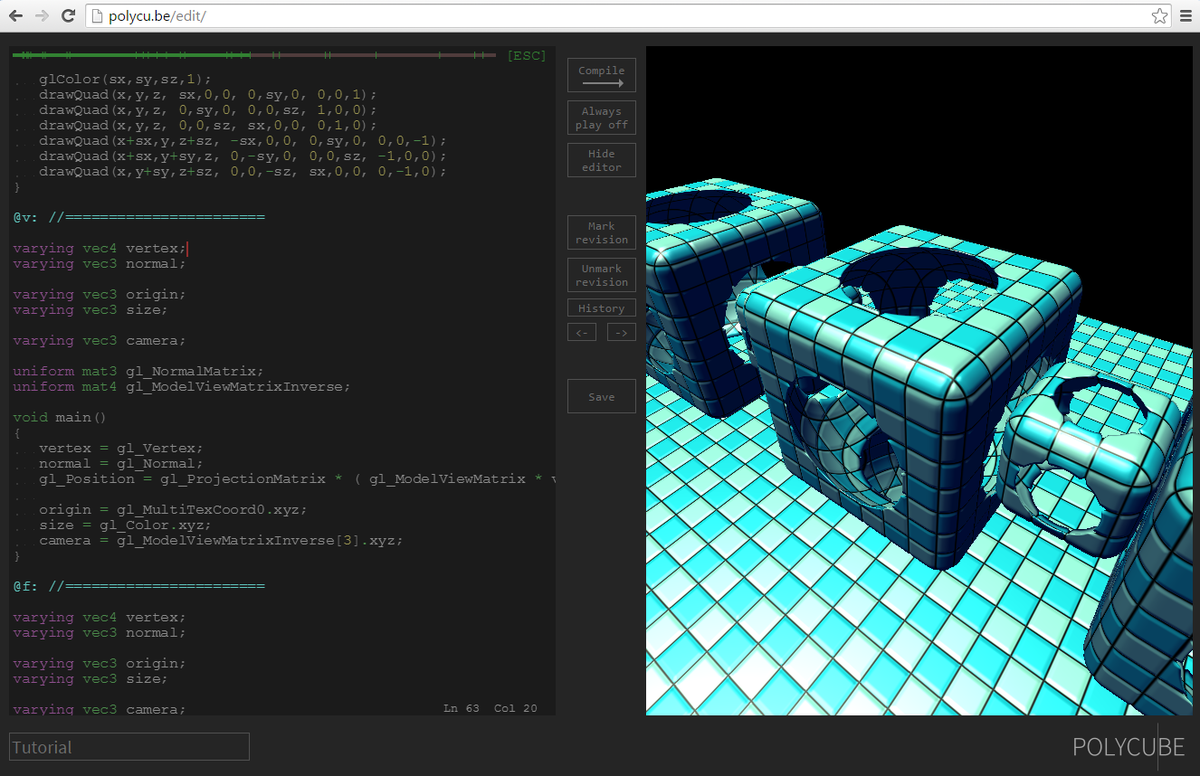The image size is (1200, 776).
Task: Click the "uniform mat3 gl_NormalMatrix;" line
Action: point(138,371)
